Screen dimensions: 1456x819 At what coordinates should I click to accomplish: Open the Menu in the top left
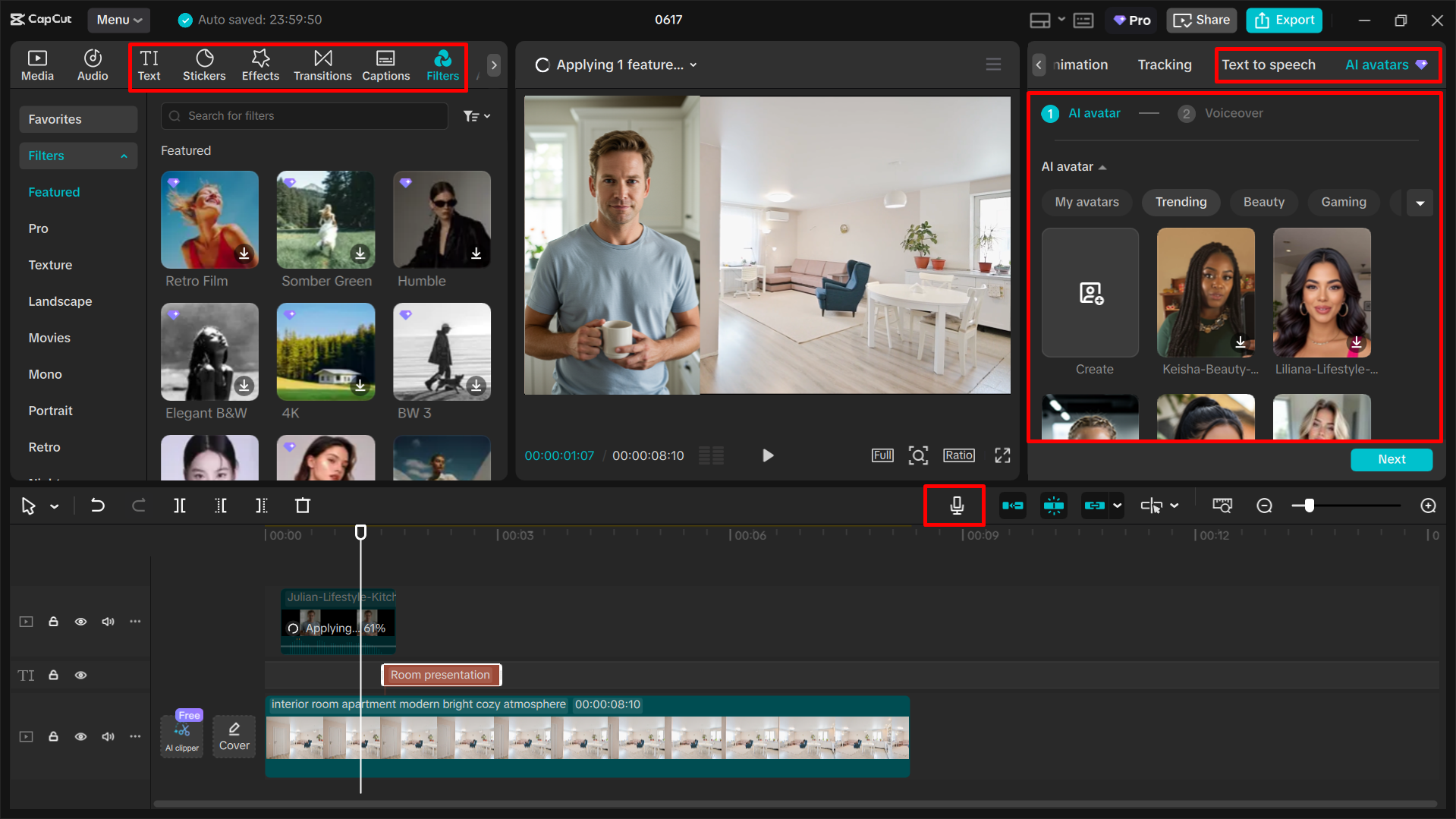tap(118, 20)
